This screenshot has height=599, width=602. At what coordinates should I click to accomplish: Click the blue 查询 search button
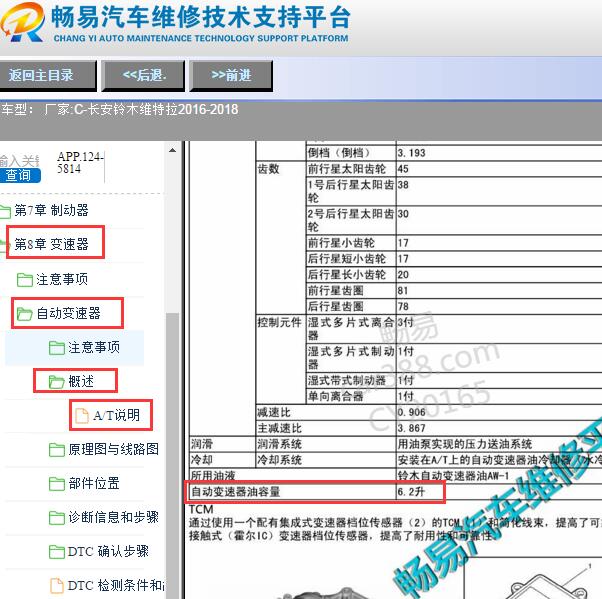(x=19, y=175)
